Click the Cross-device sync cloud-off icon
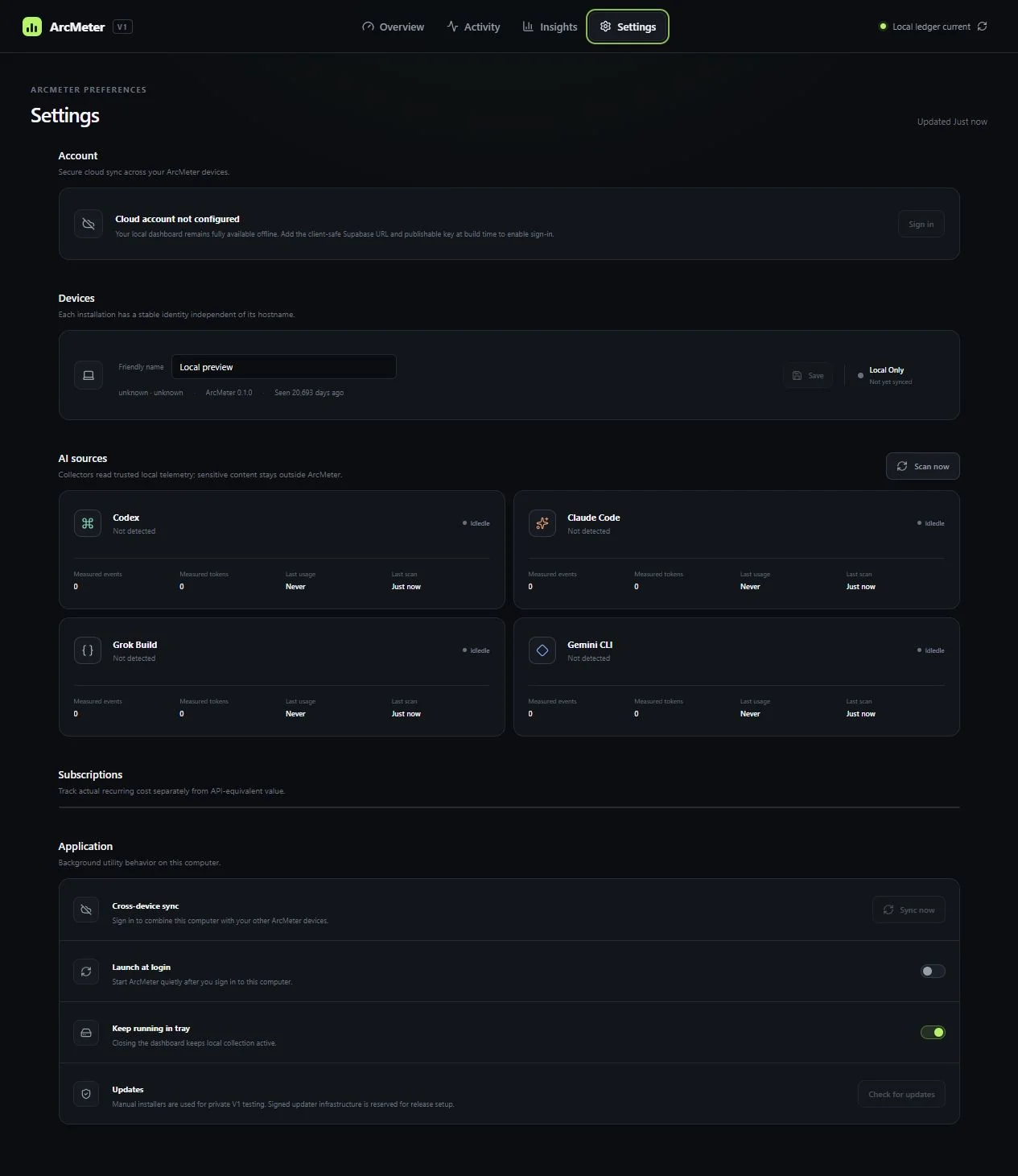Viewport: 1018px width, 1176px height. tap(86, 910)
